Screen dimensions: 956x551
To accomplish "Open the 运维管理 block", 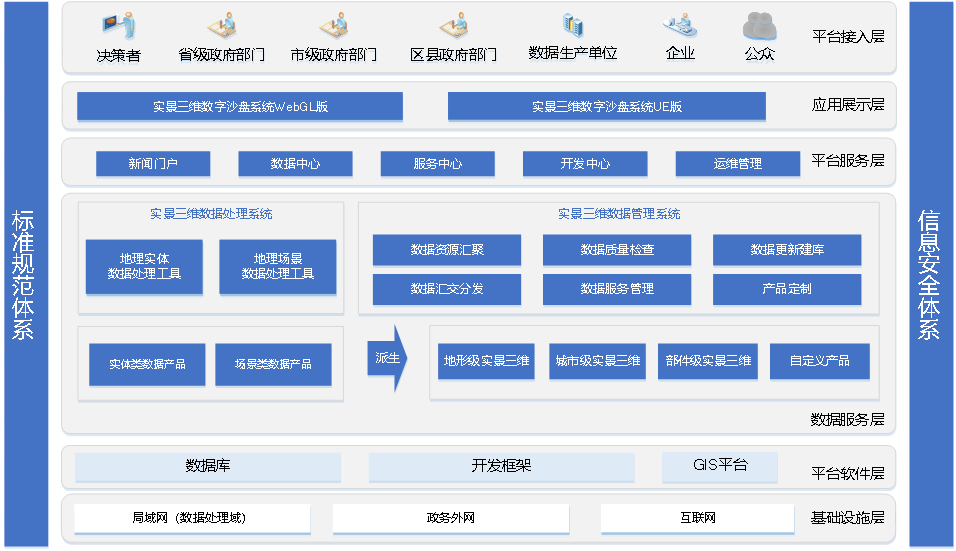I will (738, 163).
